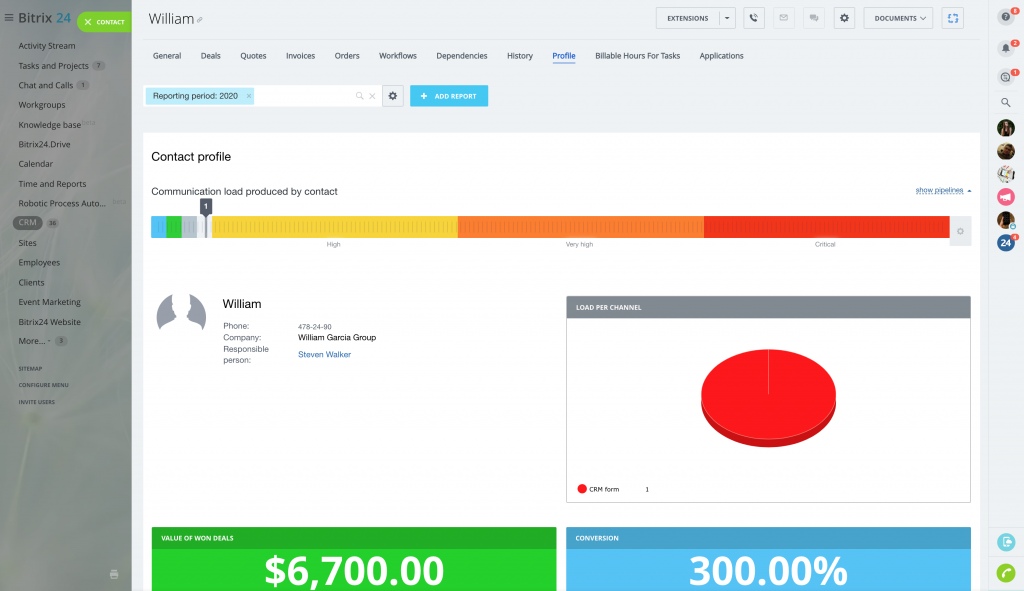
Task: Toggle the hamburger main menu
Action: 9,18
